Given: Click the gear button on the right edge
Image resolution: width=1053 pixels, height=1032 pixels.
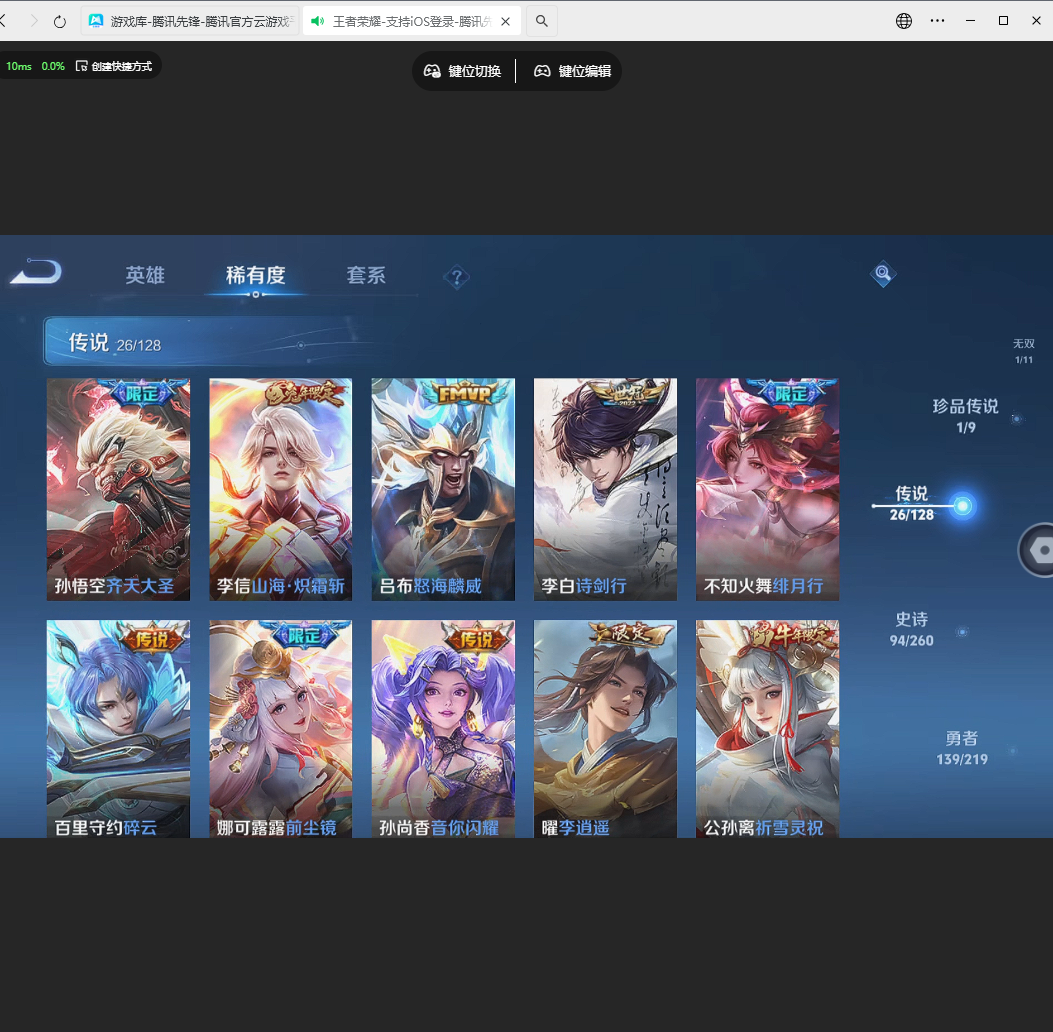Looking at the screenshot, I should pos(1044,549).
